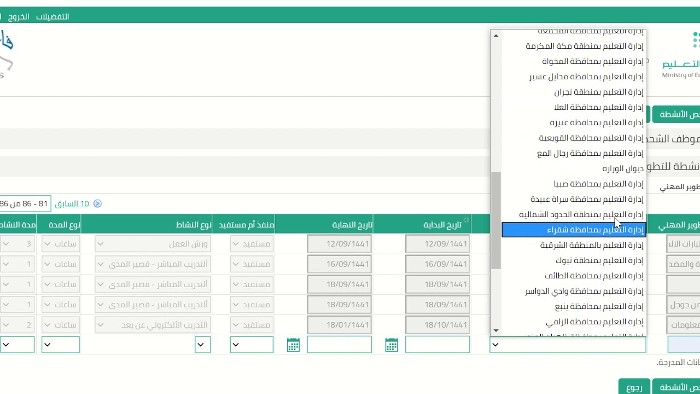
Task: Select highlighted إدارة التعليم بمحافظة شقراء option
Action: pos(574,230)
